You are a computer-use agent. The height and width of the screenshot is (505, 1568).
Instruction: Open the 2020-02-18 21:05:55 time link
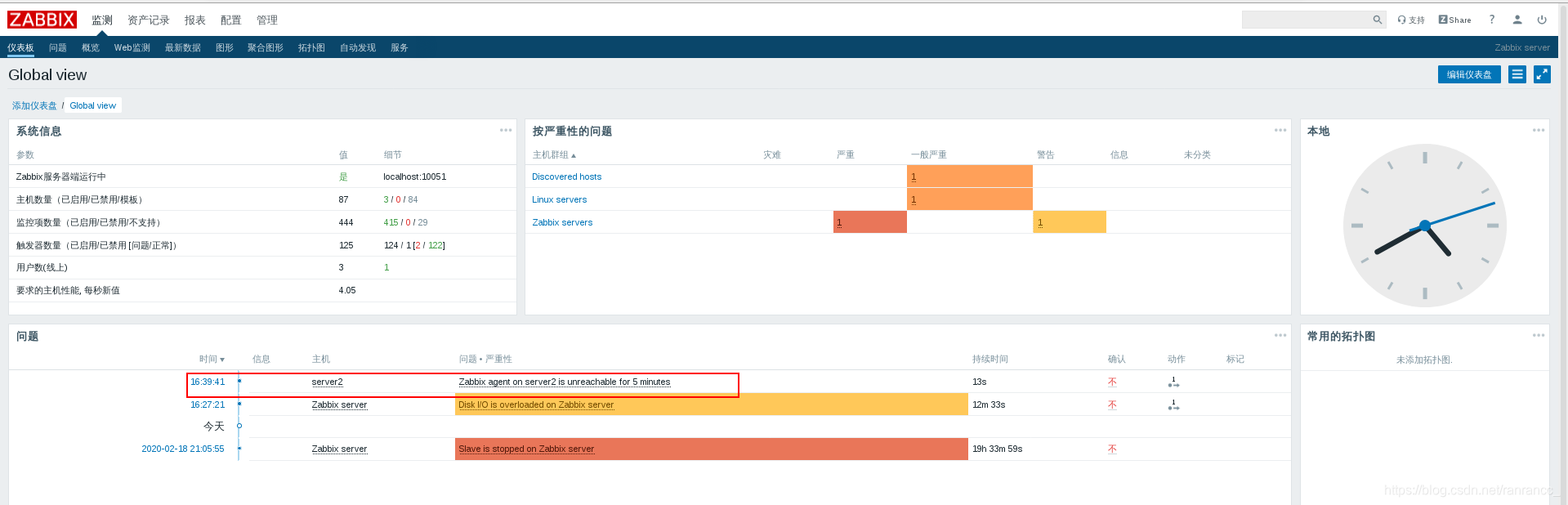(x=183, y=449)
